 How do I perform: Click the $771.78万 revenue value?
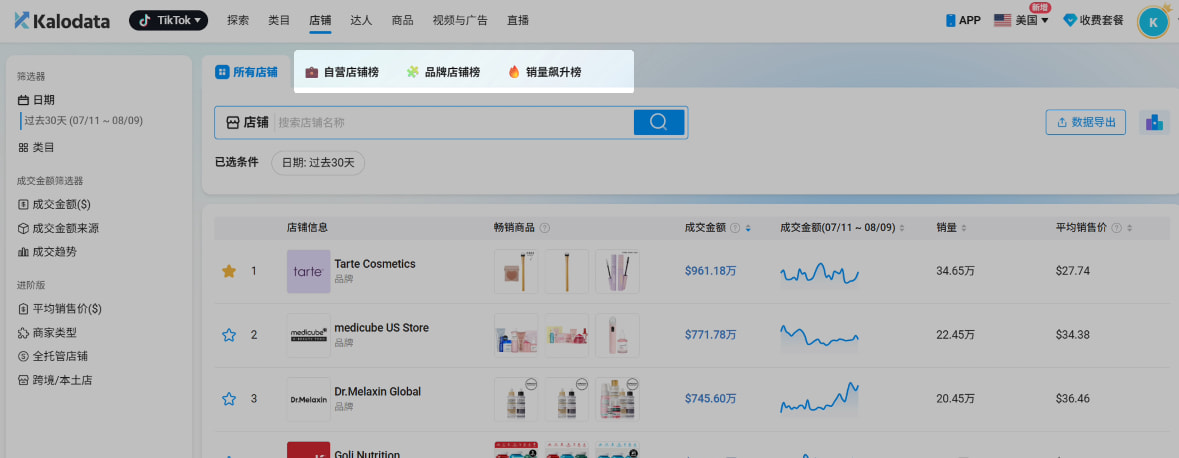711,335
